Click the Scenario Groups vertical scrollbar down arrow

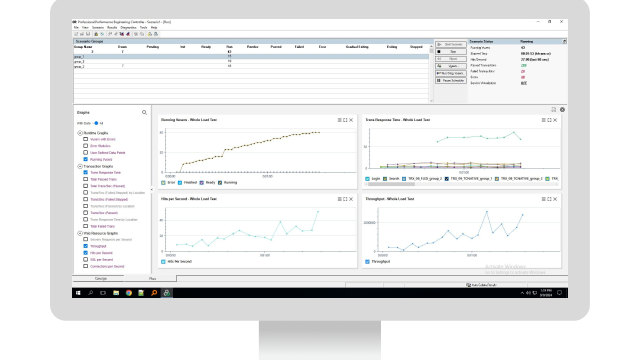(x=431, y=100)
